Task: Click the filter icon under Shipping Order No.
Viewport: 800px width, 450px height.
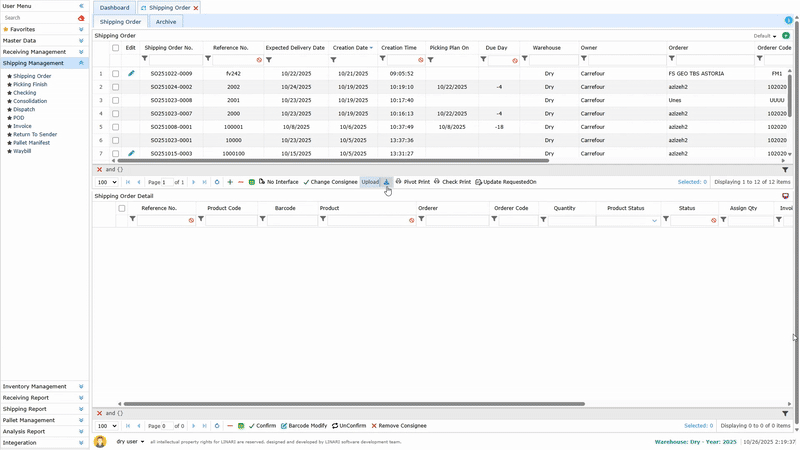Action: coord(144,59)
